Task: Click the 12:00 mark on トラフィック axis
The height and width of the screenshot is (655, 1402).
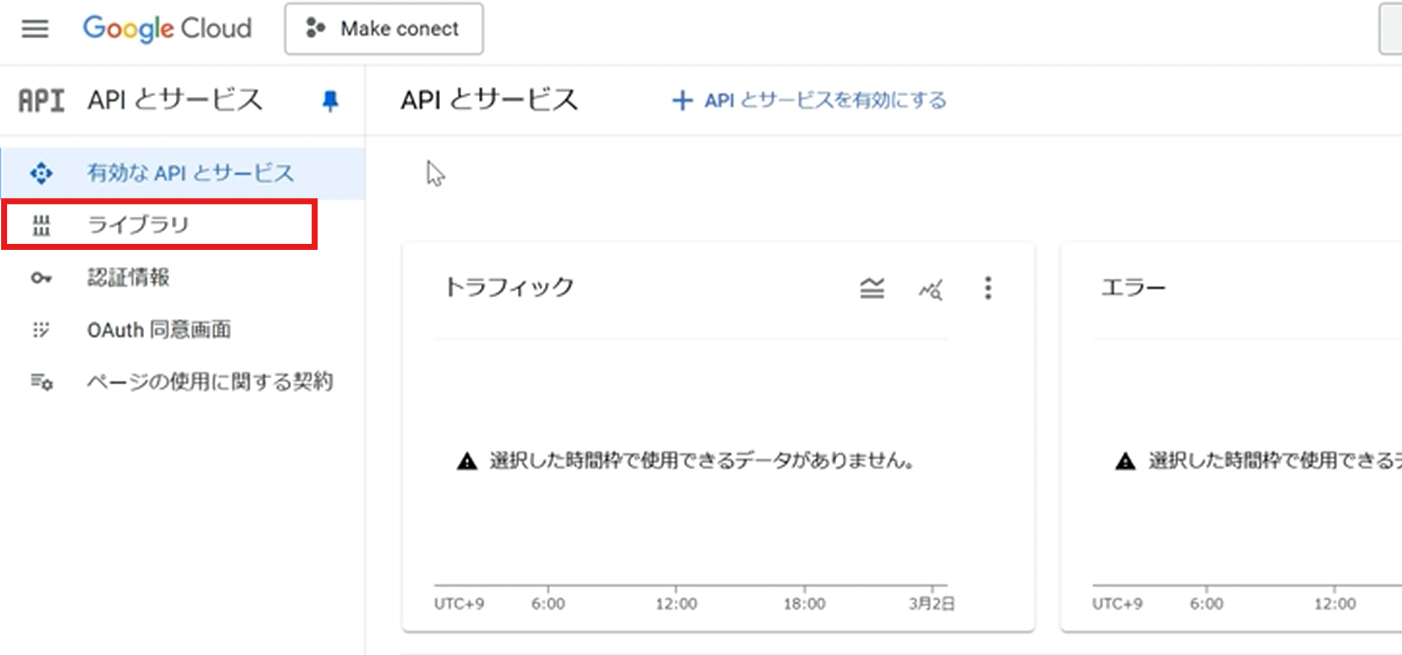Action: tap(676, 604)
